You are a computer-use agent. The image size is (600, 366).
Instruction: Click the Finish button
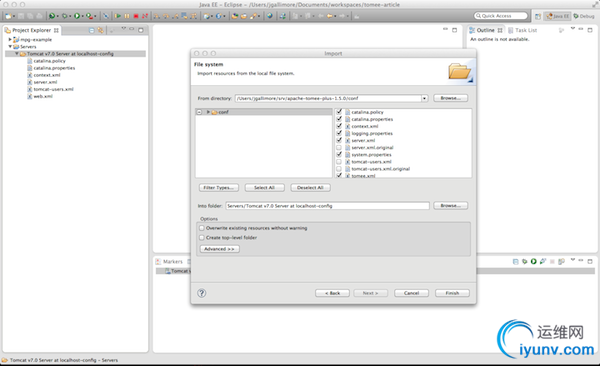pyautogui.click(x=452, y=293)
